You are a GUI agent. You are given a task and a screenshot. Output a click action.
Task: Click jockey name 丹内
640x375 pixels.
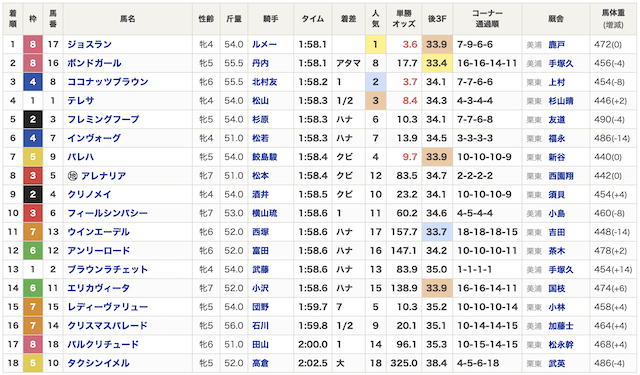pyautogui.click(x=260, y=63)
